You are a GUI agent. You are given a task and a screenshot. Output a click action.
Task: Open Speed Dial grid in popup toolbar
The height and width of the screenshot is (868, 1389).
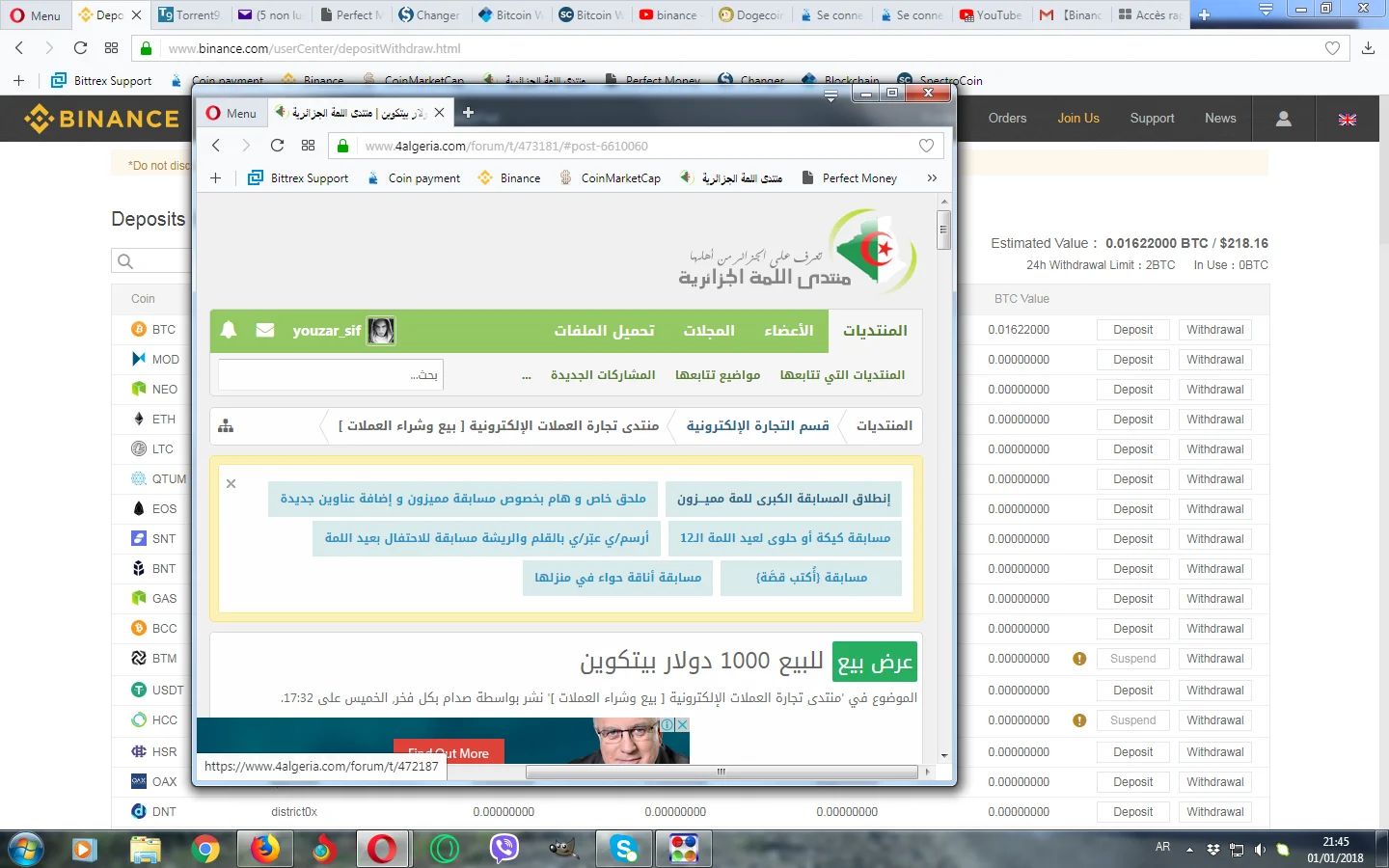coord(309,146)
